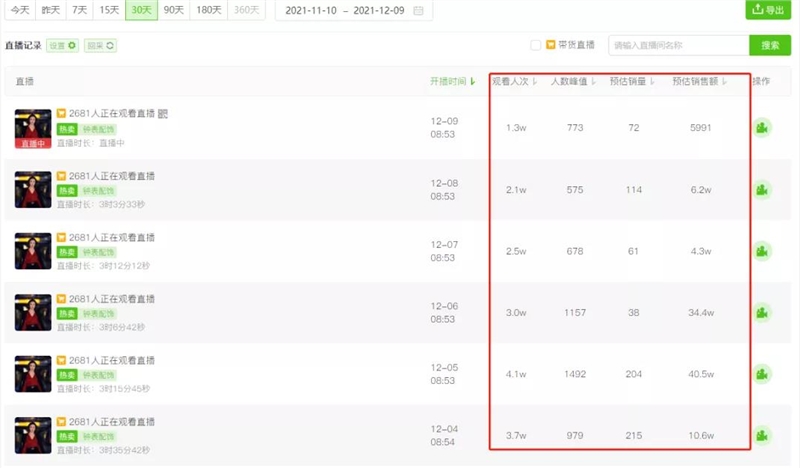The height and width of the screenshot is (468, 800).
Task: Open the thumbnail of the currently live stream
Action: pyautogui.click(x=33, y=128)
